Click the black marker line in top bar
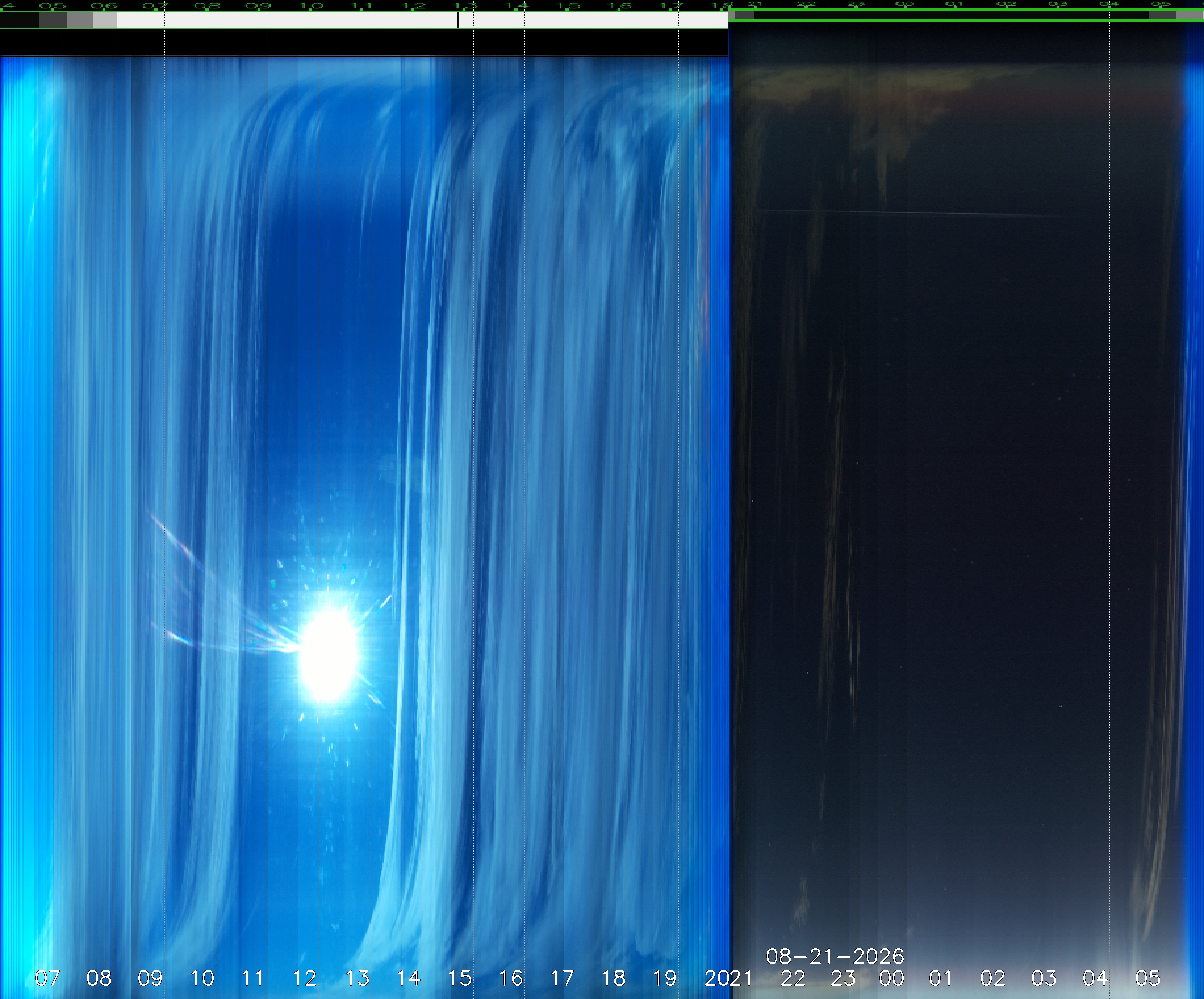1204x999 pixels. click(458, 20)
